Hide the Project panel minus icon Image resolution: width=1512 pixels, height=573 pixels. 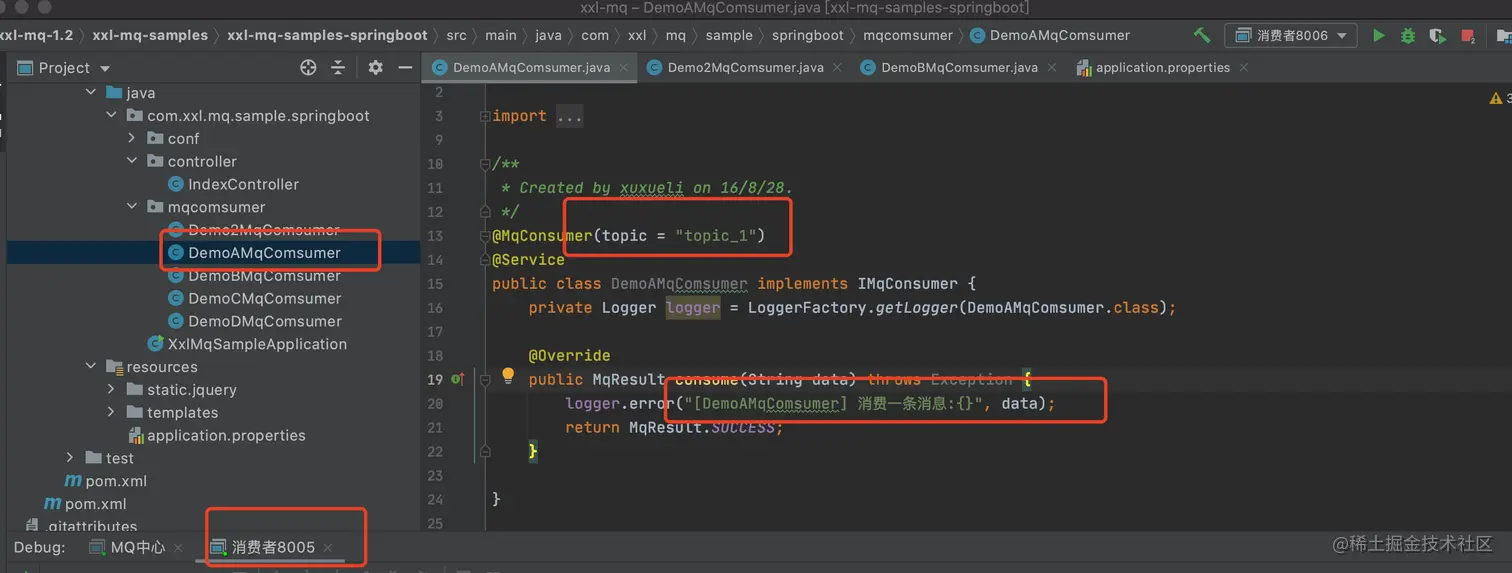405,67
